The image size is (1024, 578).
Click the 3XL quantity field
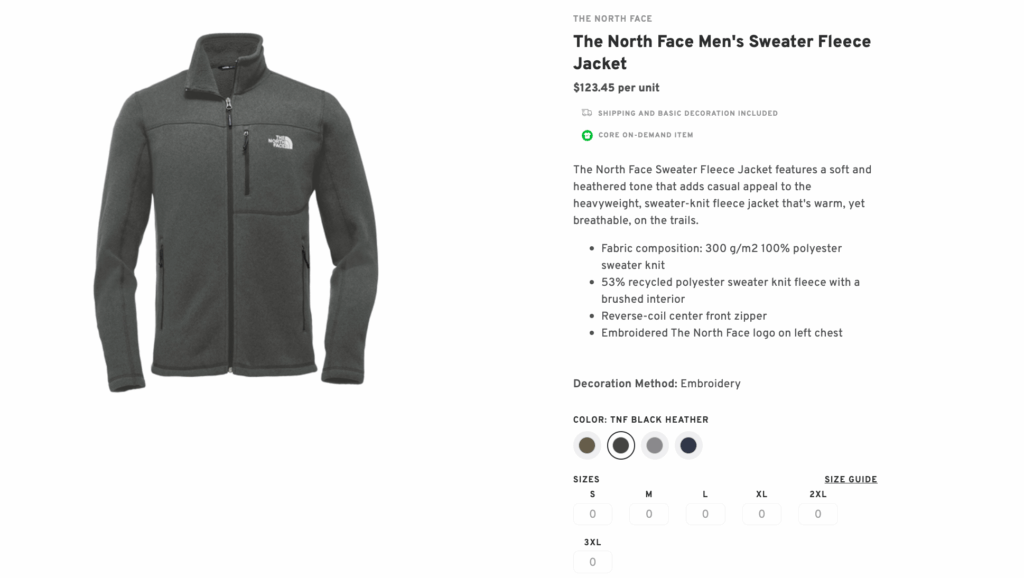592,561
